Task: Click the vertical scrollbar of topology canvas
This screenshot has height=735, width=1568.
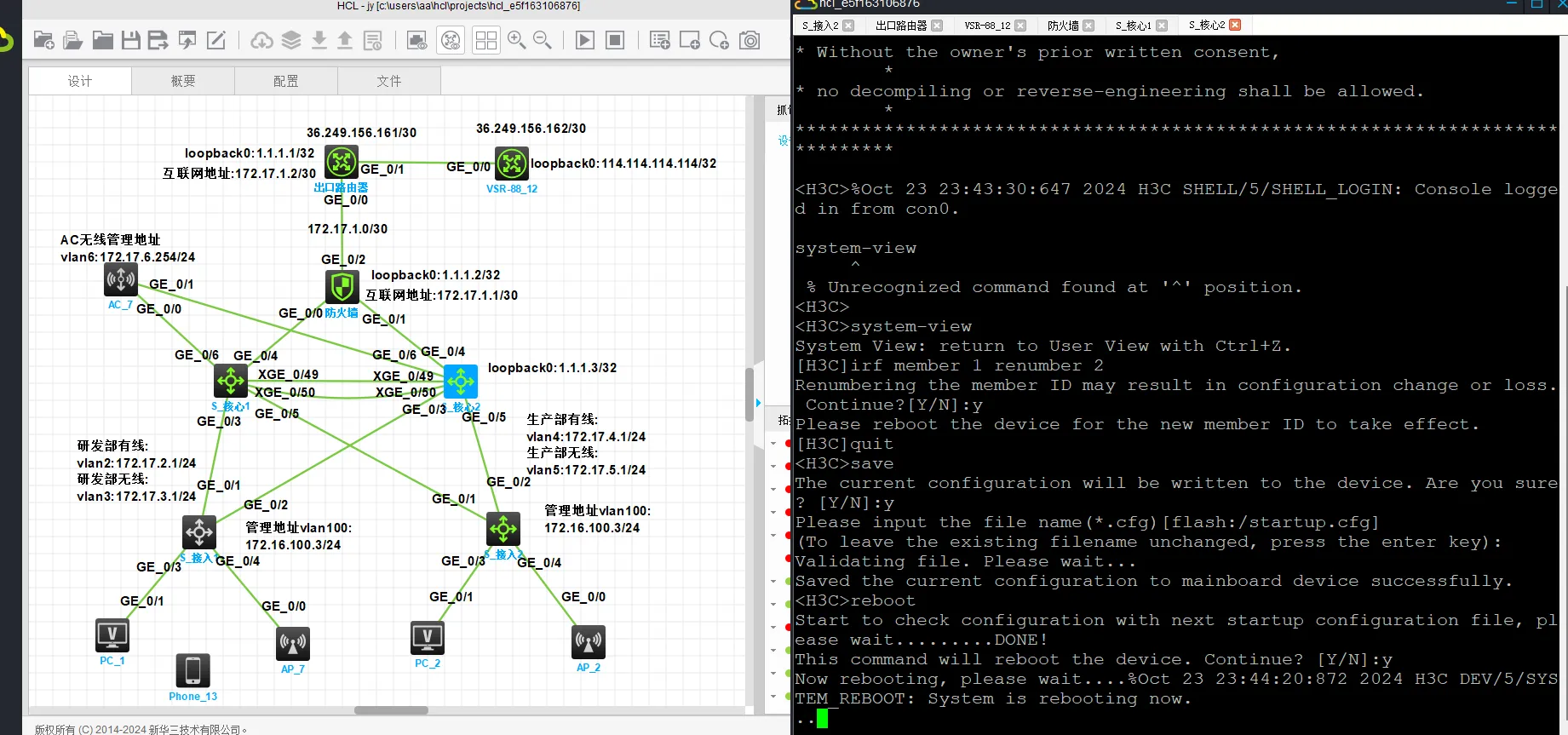Action: click(x=750, y=393)
